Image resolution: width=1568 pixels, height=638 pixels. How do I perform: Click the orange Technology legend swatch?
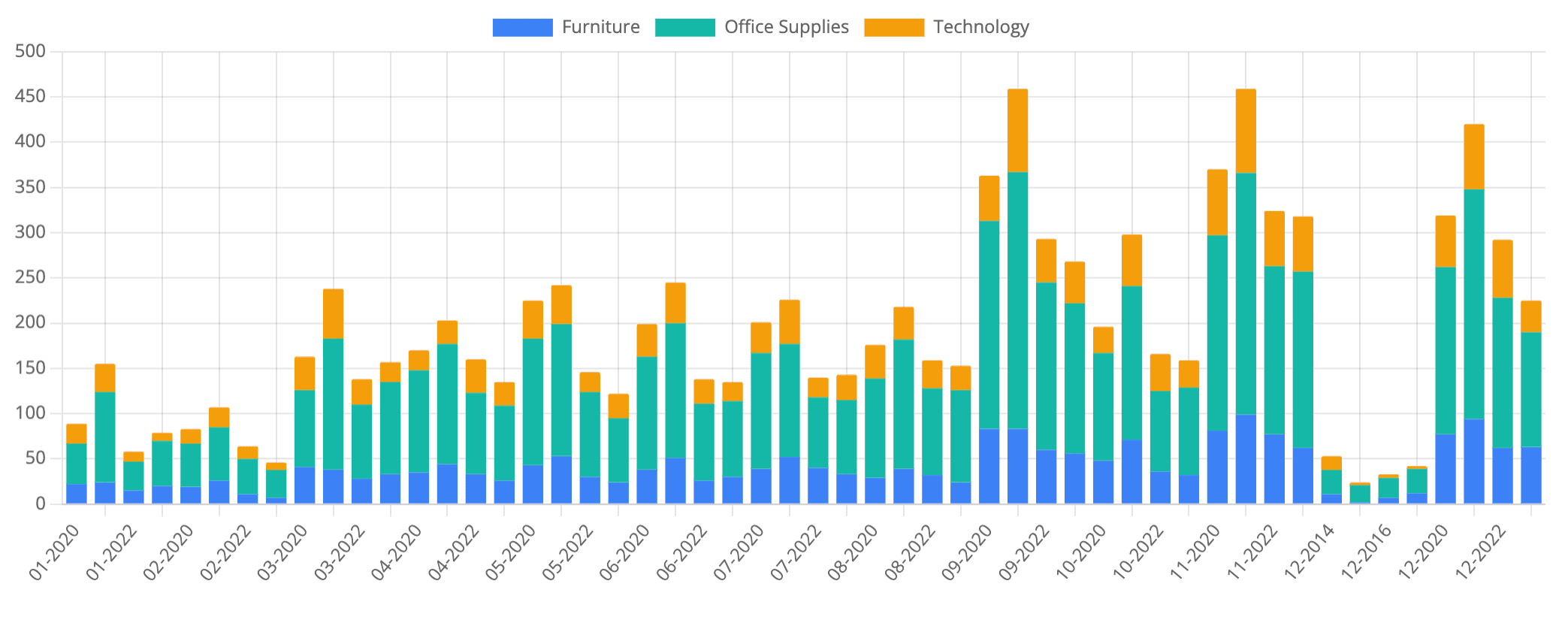[893, 27]
